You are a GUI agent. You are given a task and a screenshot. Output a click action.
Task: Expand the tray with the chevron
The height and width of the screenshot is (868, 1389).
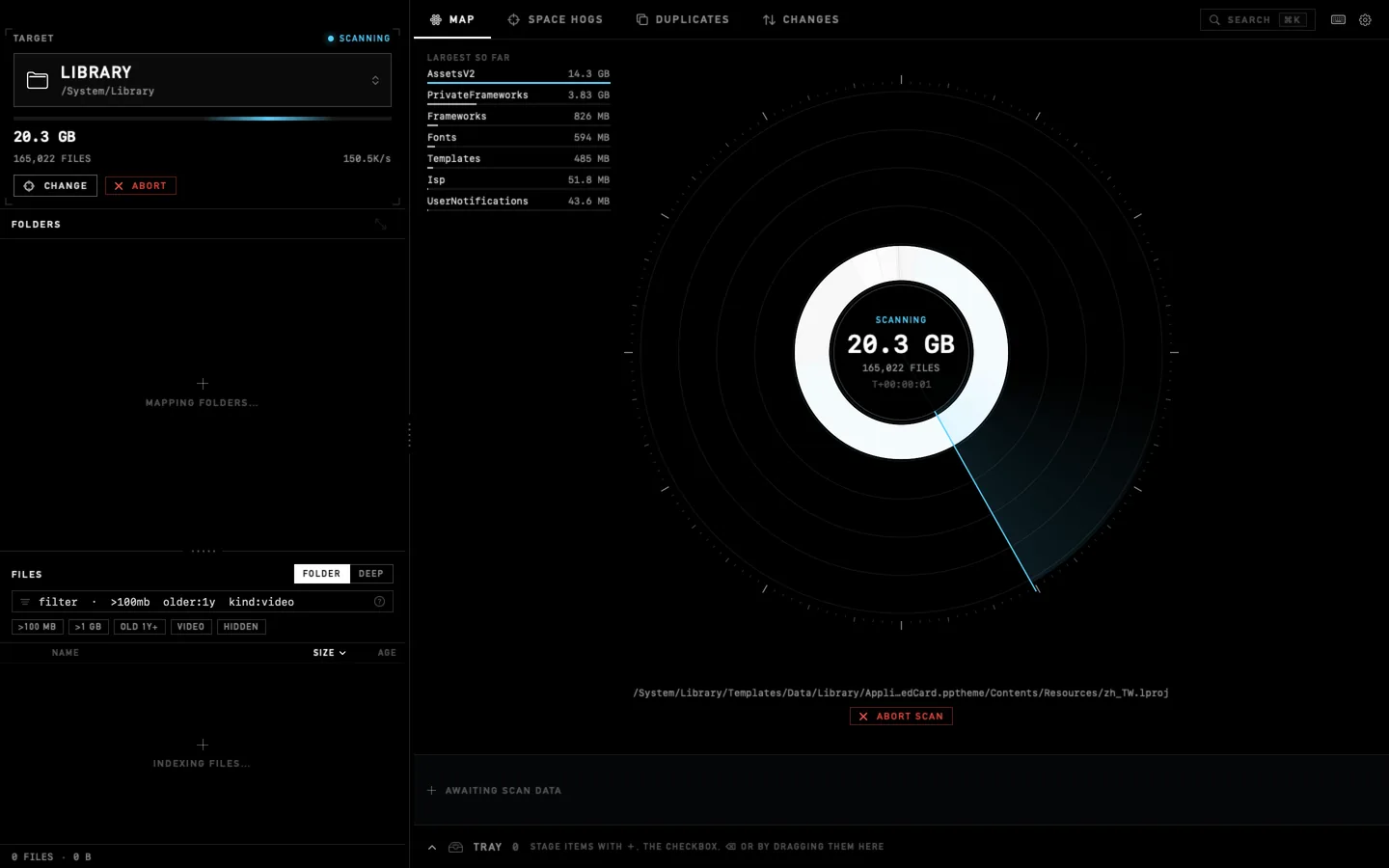pos(432,847)
